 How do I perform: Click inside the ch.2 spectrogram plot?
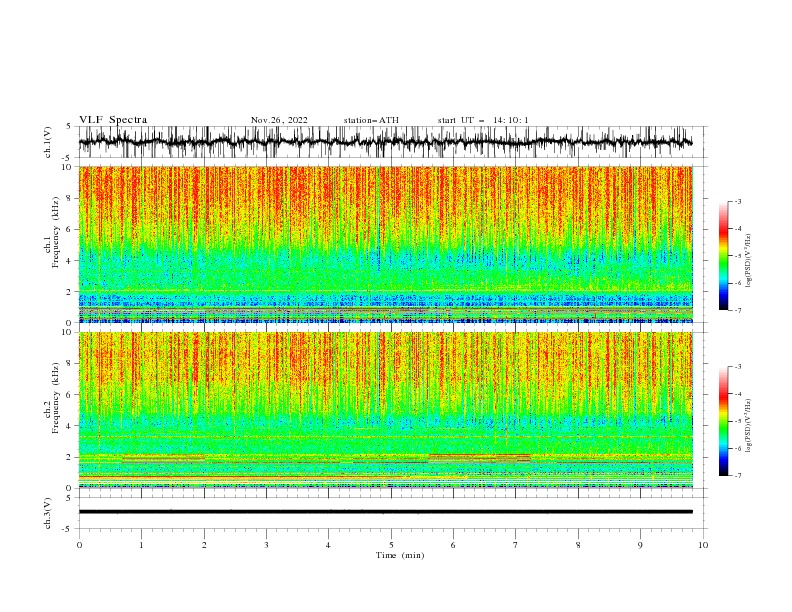tap(386, 410)
